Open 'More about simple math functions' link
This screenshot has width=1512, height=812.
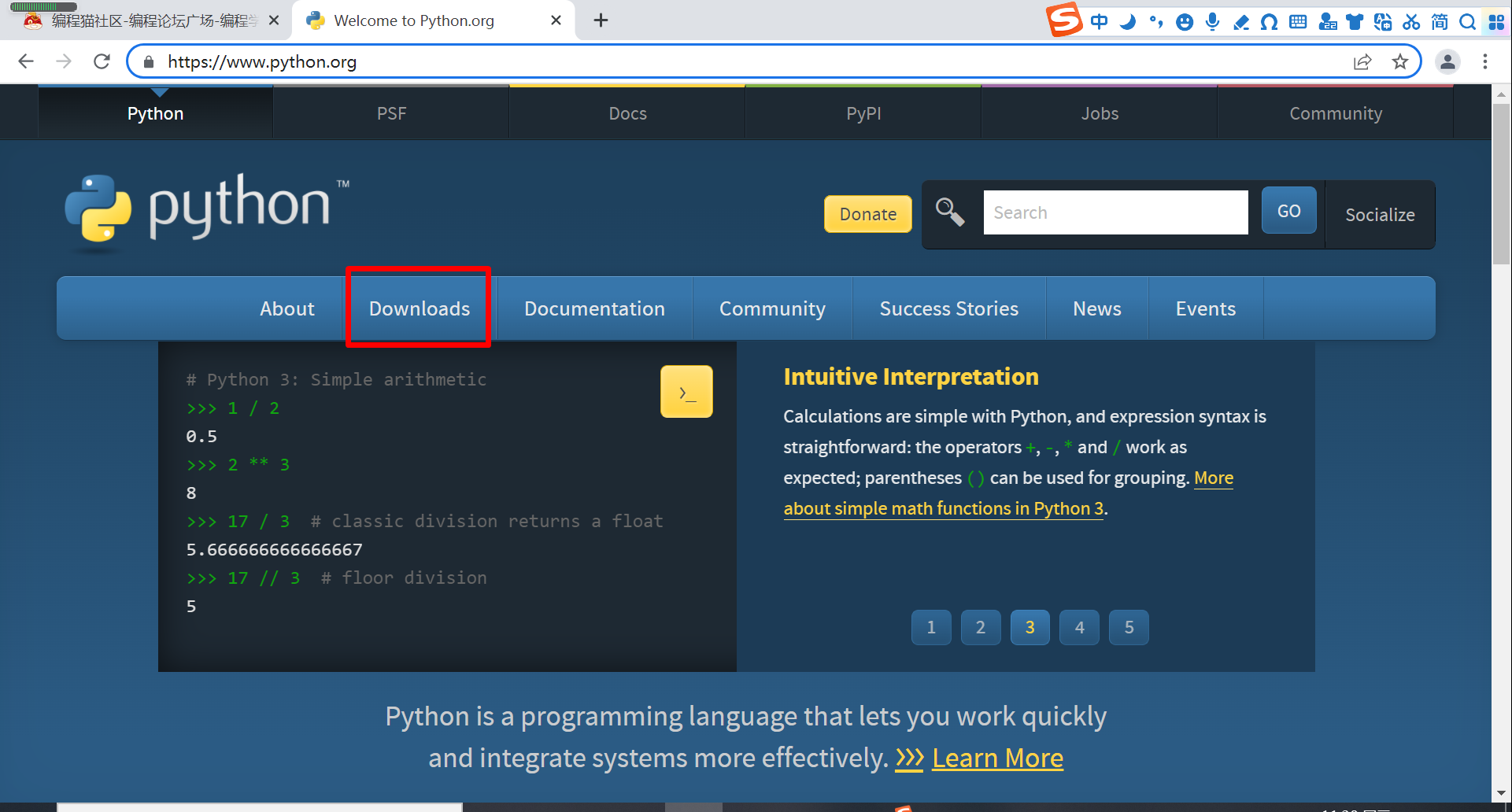point(944,508)
